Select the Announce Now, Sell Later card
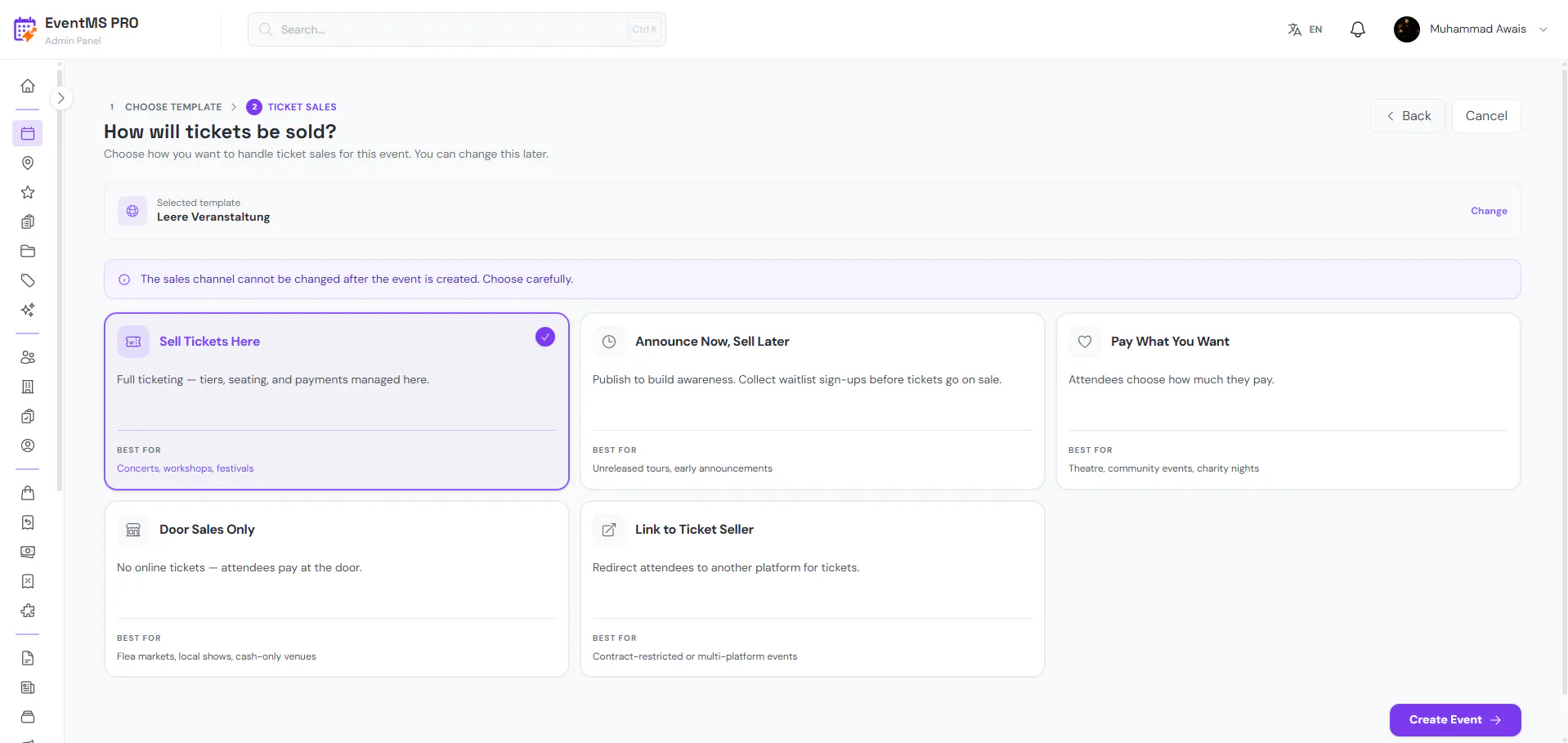 coord(813,401)
